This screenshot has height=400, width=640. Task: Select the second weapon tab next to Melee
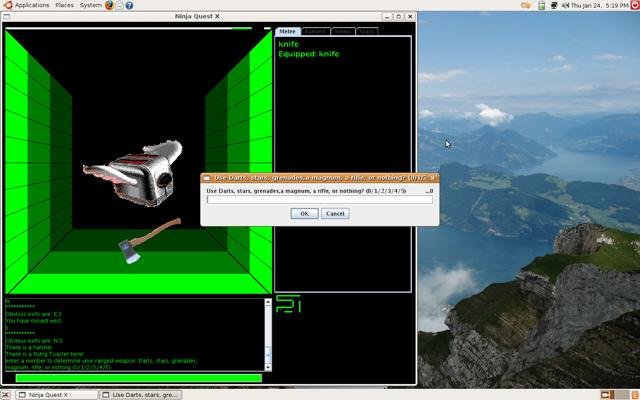pyautogui.click(x=315, y=31)
